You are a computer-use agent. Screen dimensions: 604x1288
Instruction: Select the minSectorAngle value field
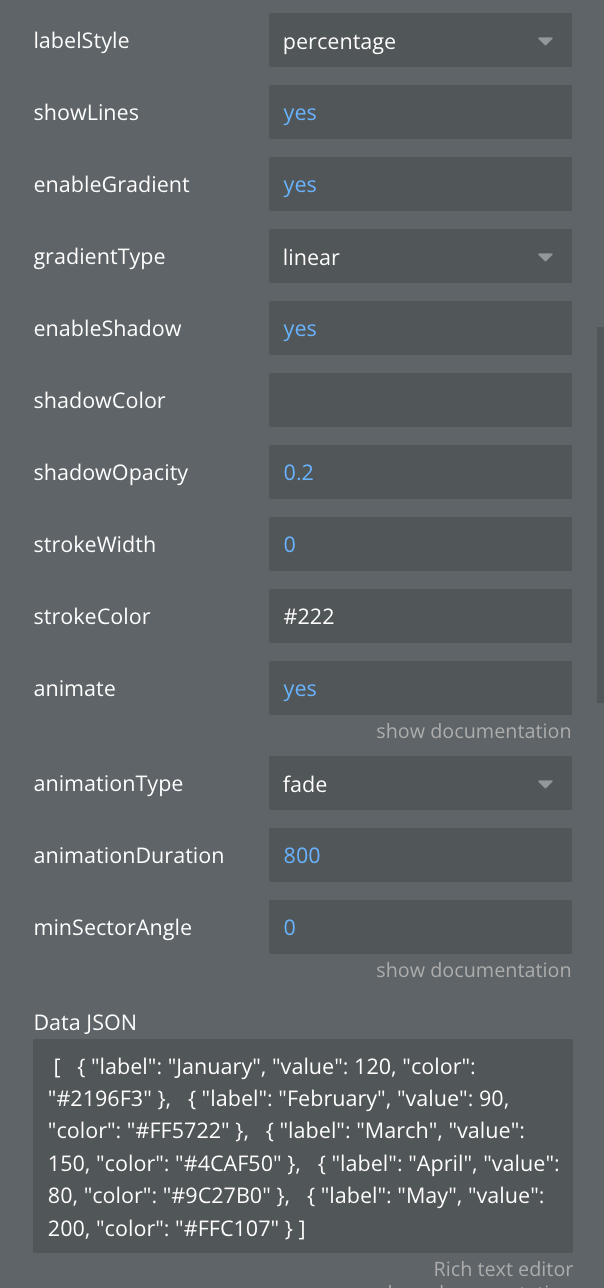419,928
